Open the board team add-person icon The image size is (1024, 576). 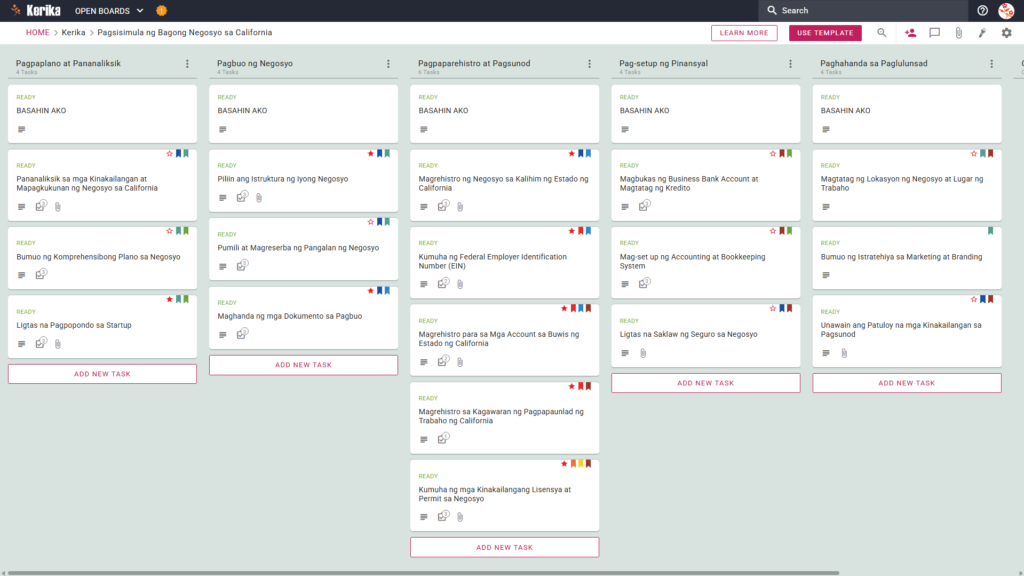(910, 33)
